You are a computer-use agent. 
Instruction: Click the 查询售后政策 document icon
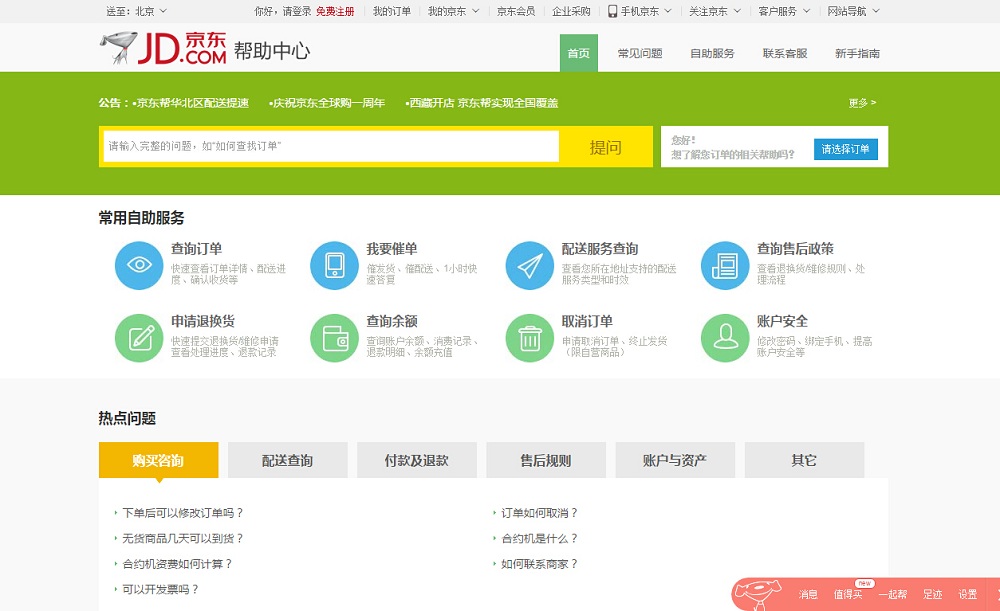pos(724,265)
